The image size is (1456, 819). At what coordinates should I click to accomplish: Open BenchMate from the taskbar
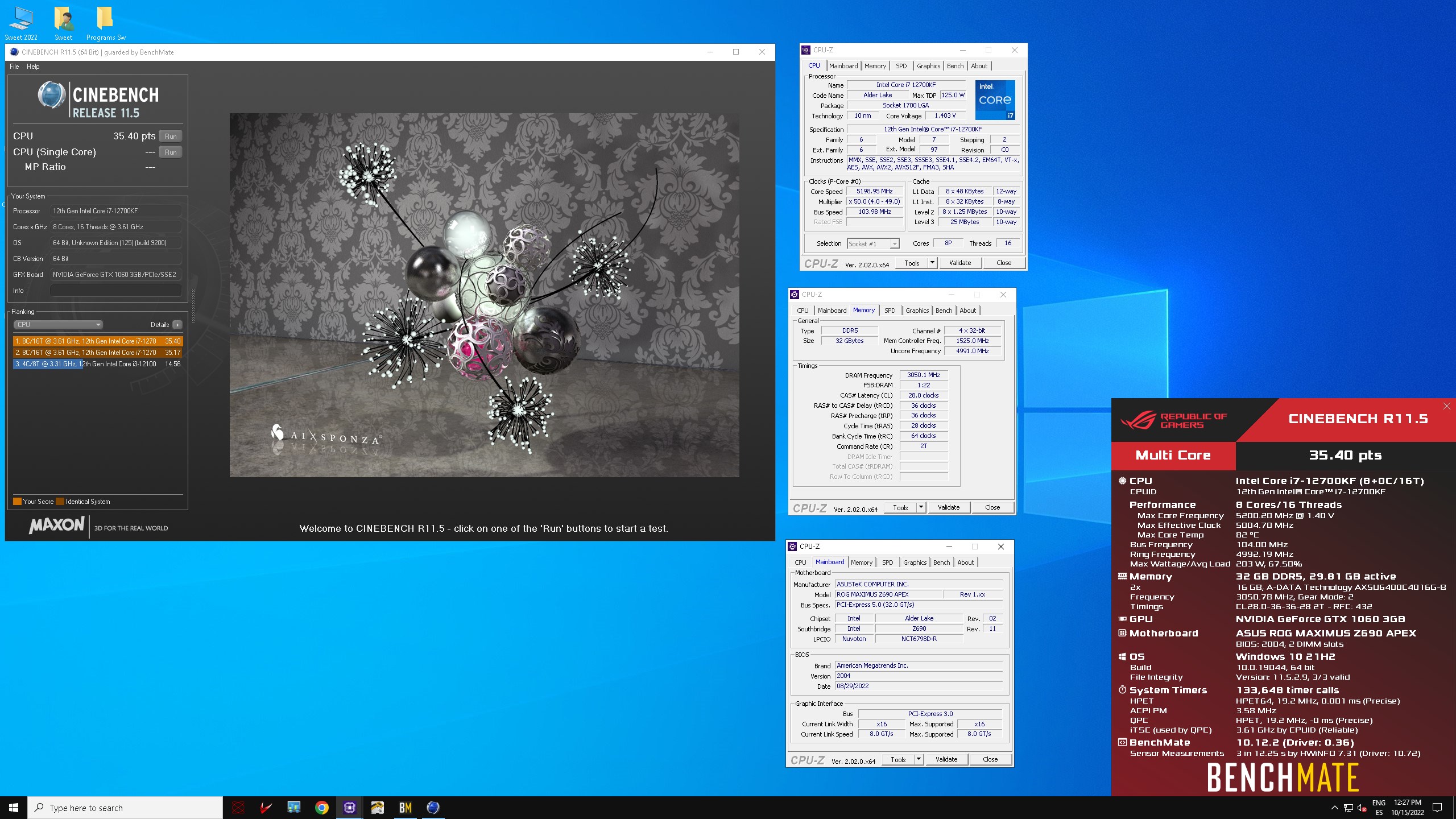click(x=406, y=808)
